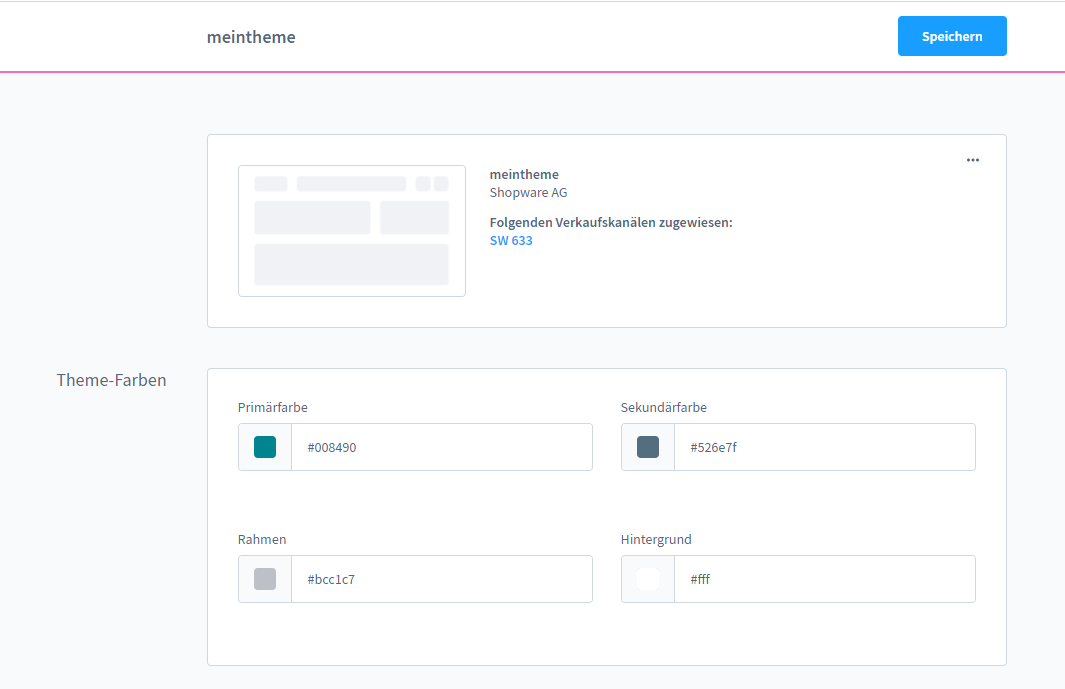
Task: Select the Shopware AG author text
Action: pos(528,192)
